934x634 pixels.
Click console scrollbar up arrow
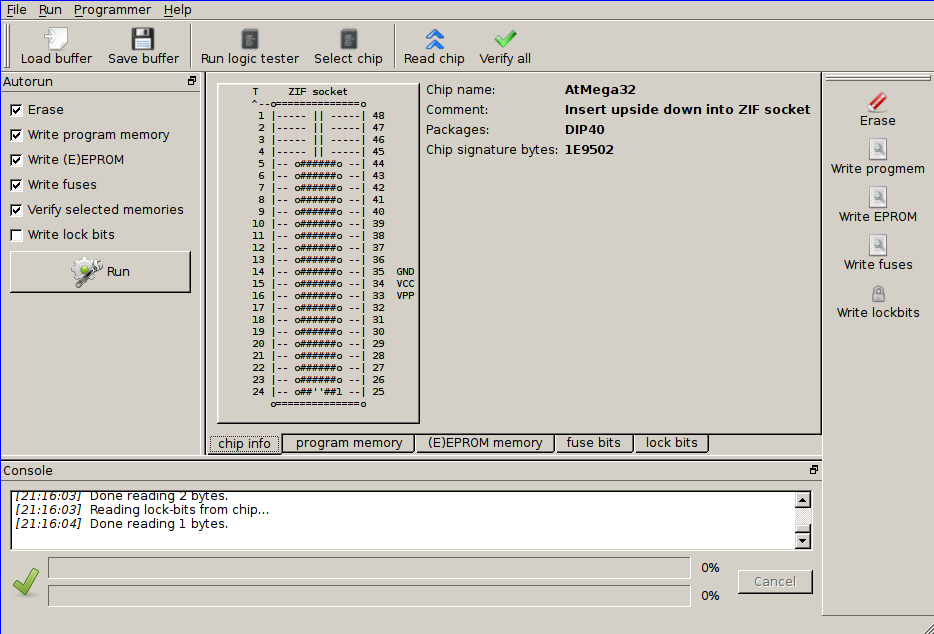click(802, 500)
